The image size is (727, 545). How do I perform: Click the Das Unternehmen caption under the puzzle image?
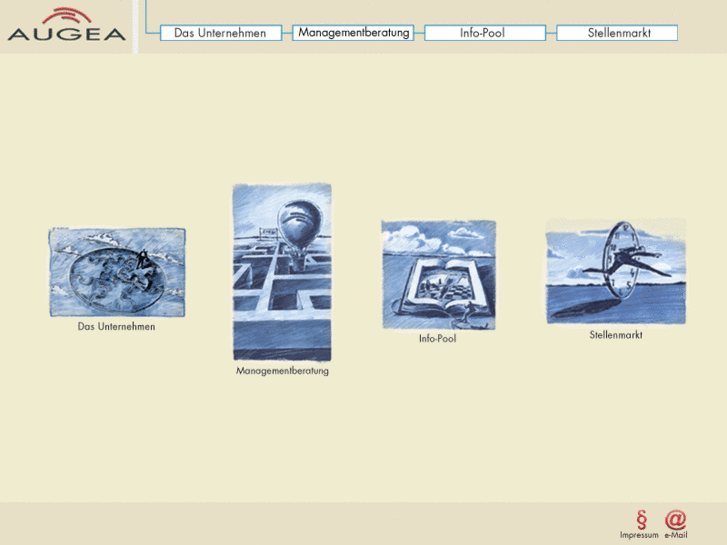[116, 327]
